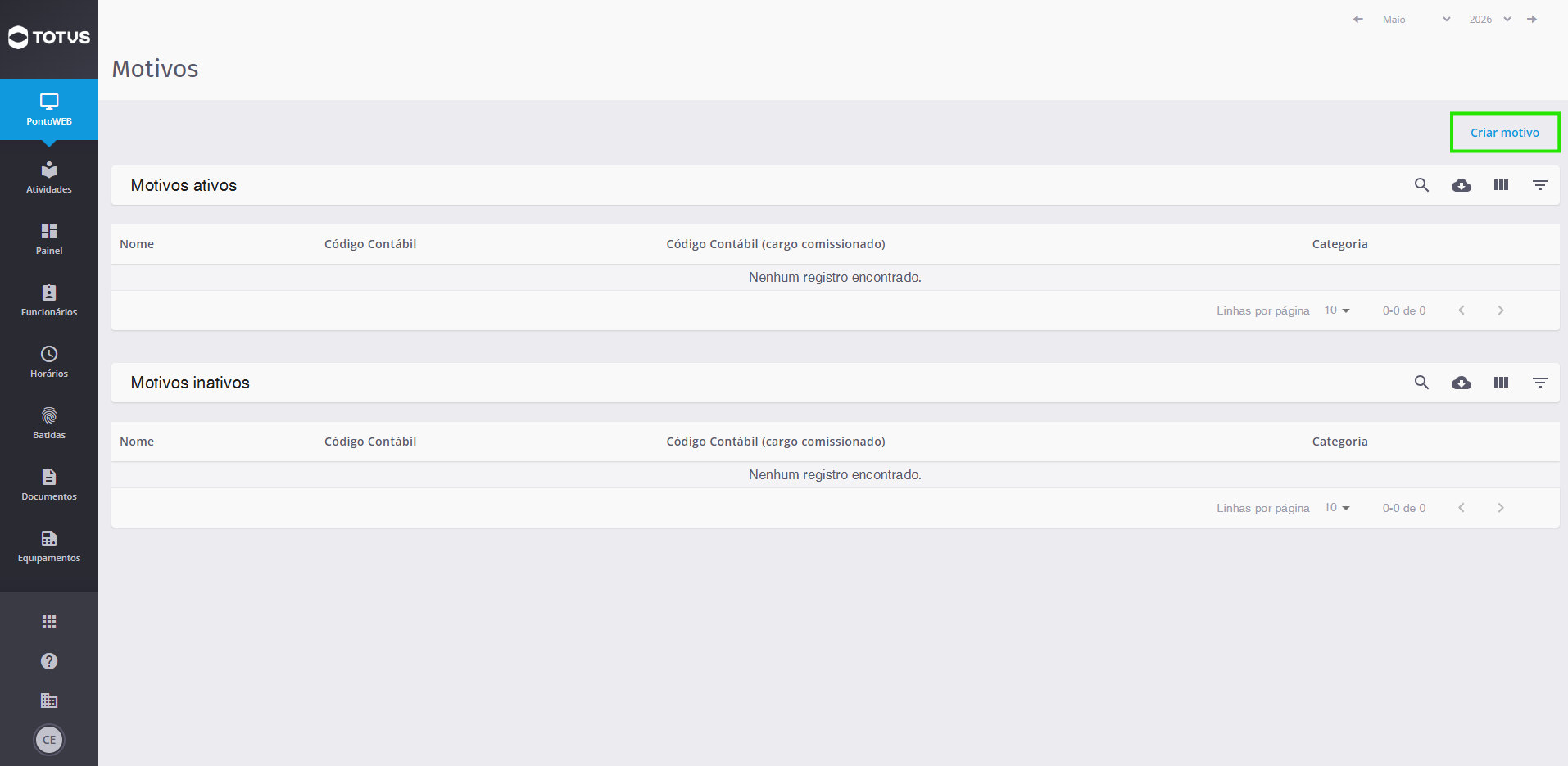Viewport: 1568px width, 766px height.
Task: Click the Motivos page title
Action: pos(156,69)
